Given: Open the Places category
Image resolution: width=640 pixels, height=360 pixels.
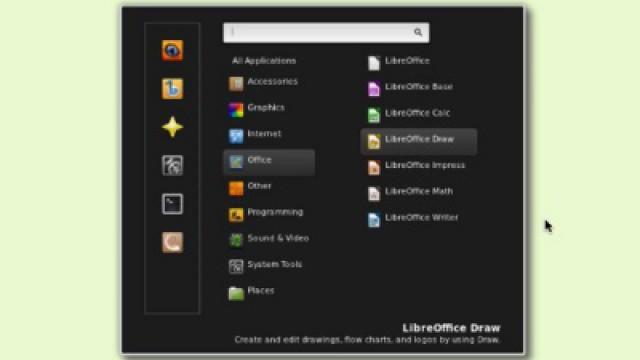Looking at the screenshot, I should pyautogui.click(x=269, y=292).
